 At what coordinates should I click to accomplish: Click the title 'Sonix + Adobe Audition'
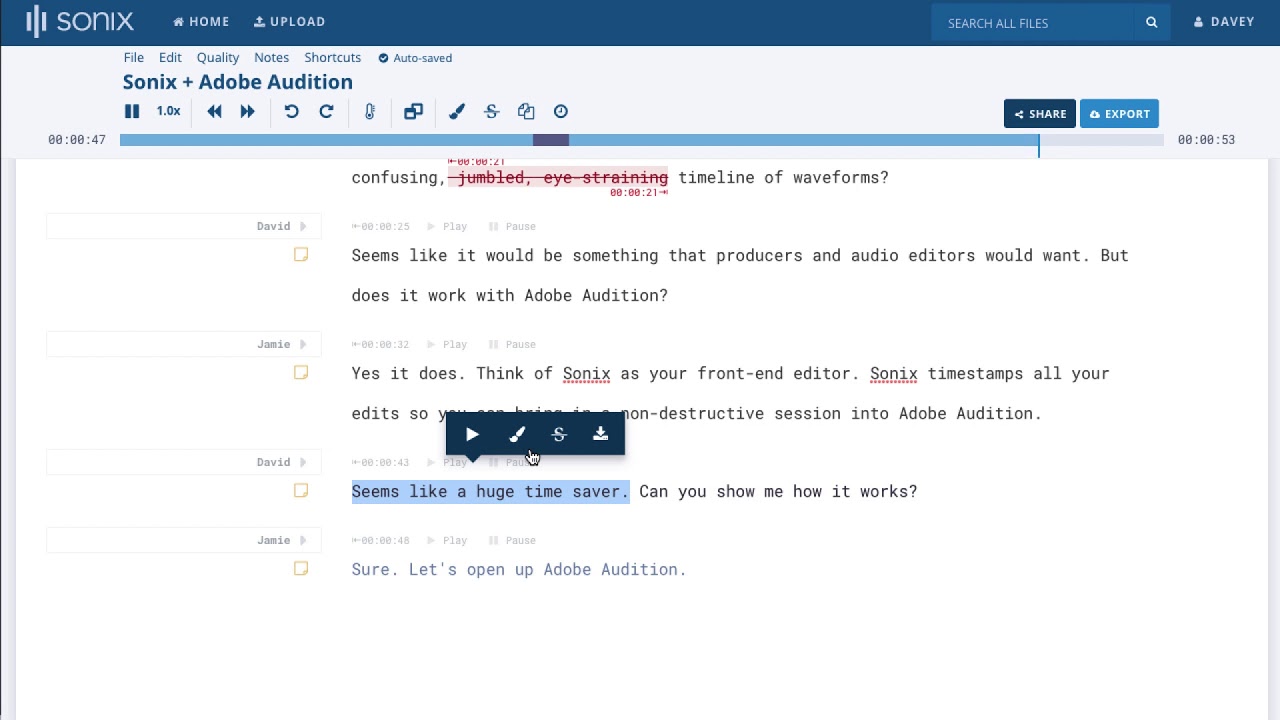238,82
